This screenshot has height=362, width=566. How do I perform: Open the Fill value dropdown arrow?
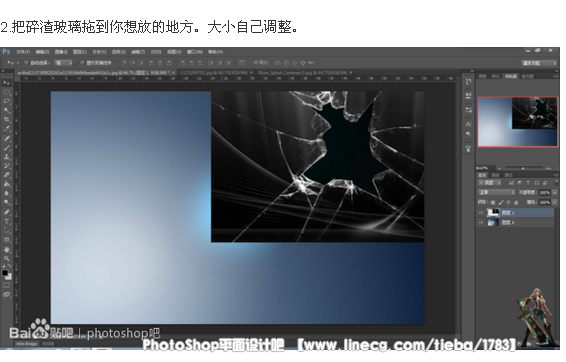[555, 202]
